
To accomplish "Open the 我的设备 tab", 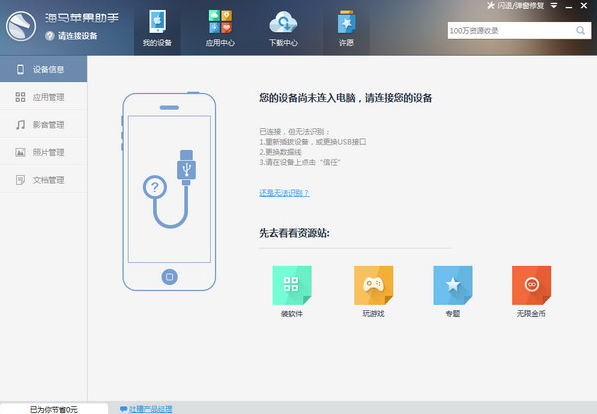I will pyautogui.click(x=157, y=29).
